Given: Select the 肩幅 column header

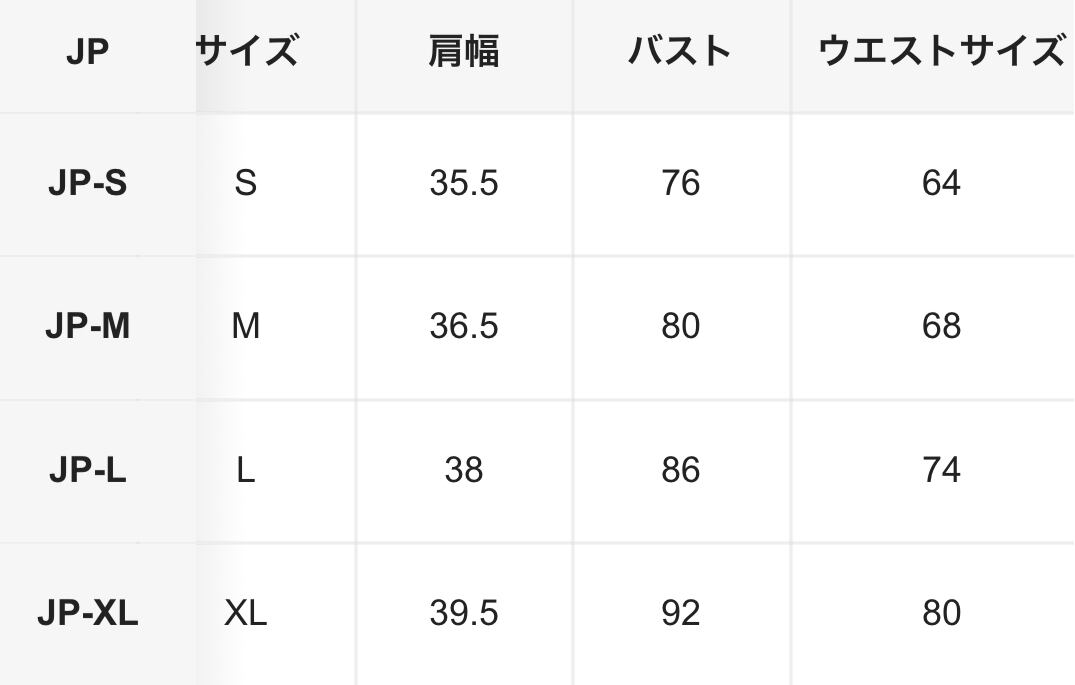Looking at the screenshot, I should pos(463,51).
